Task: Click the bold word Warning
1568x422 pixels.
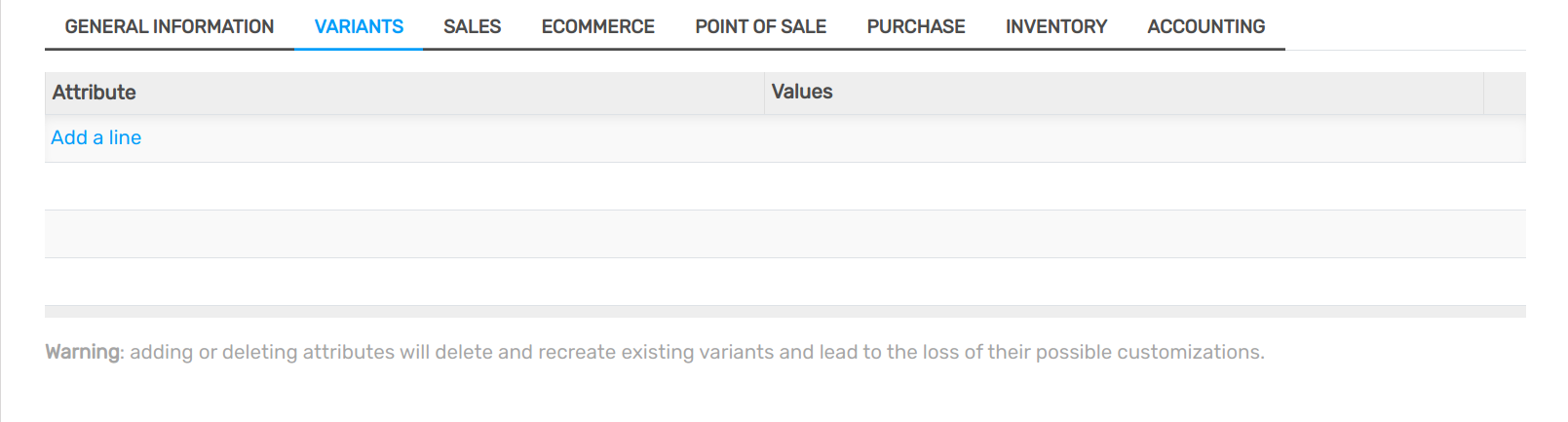Action: (x=83, y=352)
